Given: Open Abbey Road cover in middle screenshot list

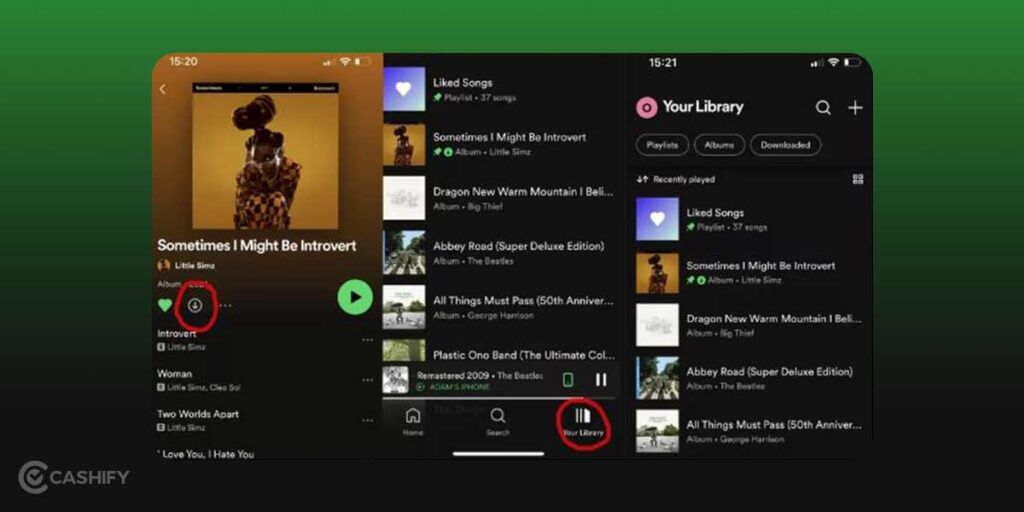Looking at the screenshot, I should coord(404,252).
